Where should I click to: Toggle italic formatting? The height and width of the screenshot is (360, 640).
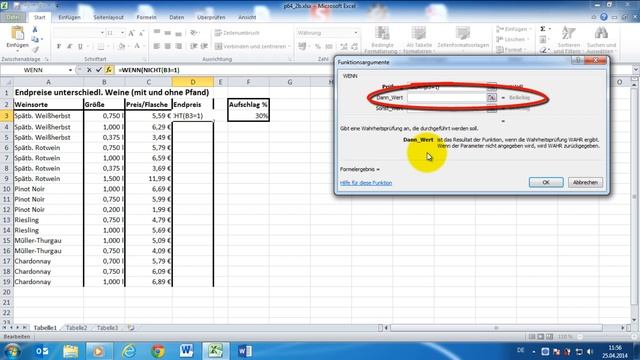tap(69, 47)
